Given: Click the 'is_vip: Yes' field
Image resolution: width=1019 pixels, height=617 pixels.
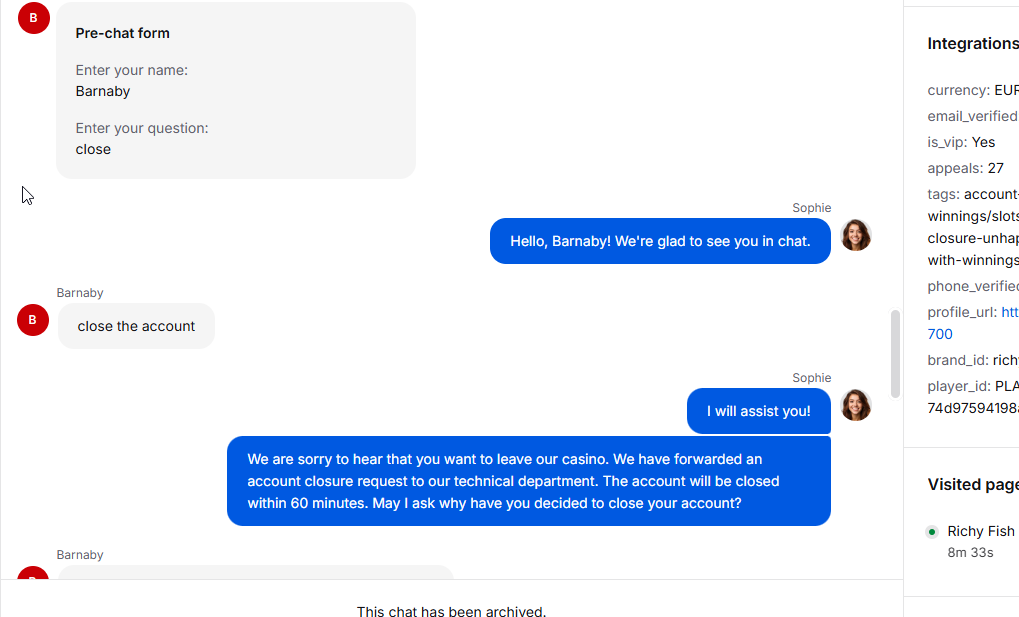Looking at the screenshot, I should point(961,142).
